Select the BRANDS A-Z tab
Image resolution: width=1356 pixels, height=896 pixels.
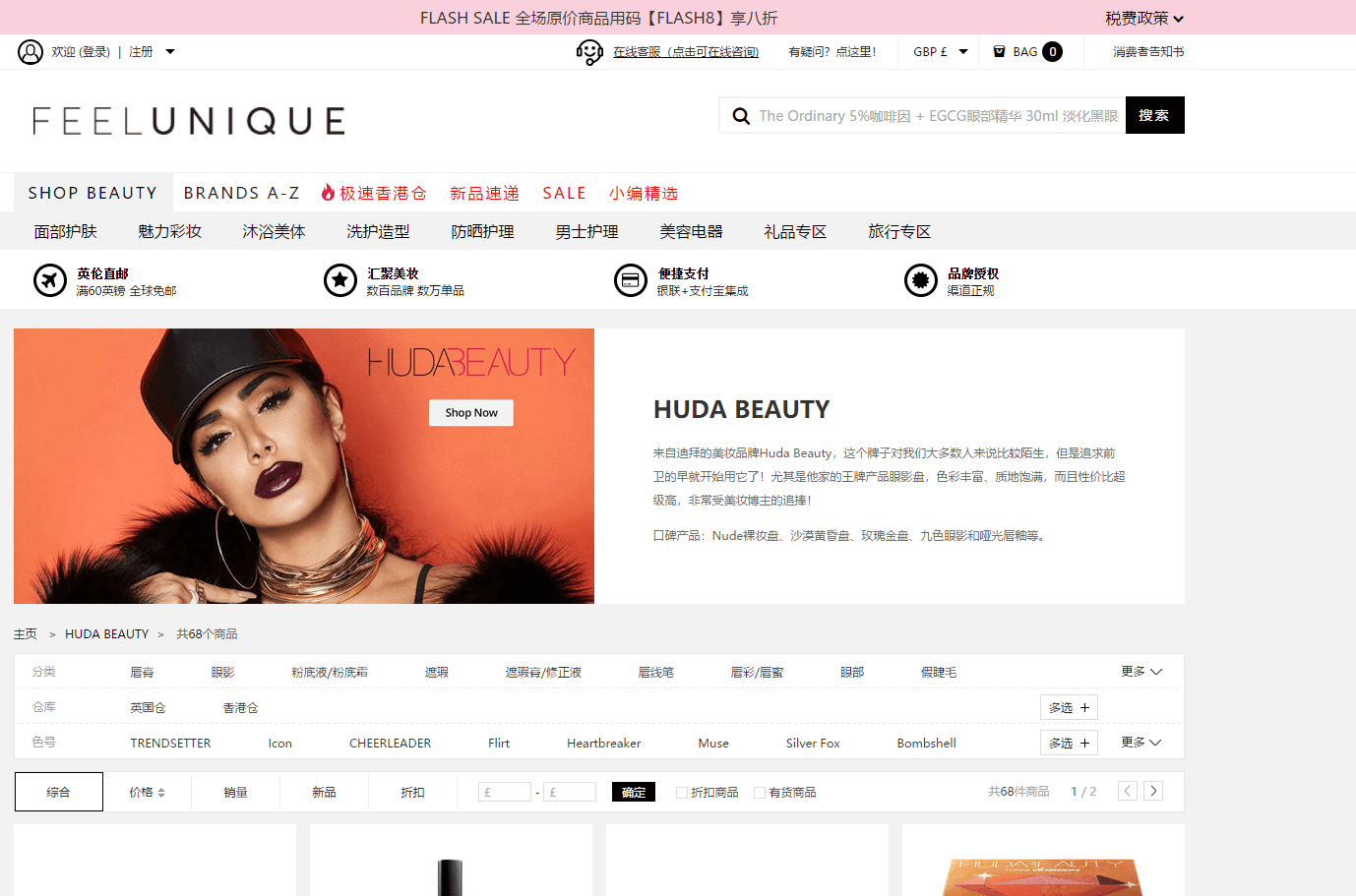(241, 193)
